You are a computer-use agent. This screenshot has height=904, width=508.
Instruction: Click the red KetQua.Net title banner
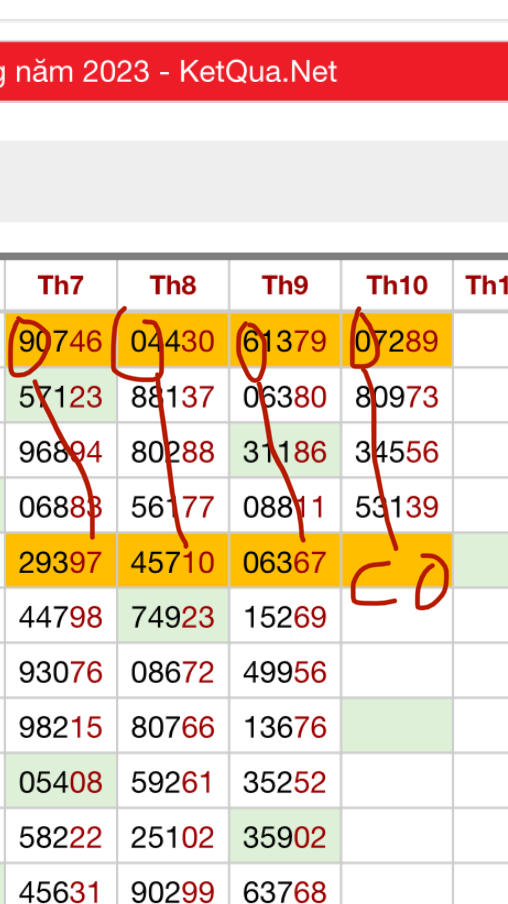[x=254, y=71]
